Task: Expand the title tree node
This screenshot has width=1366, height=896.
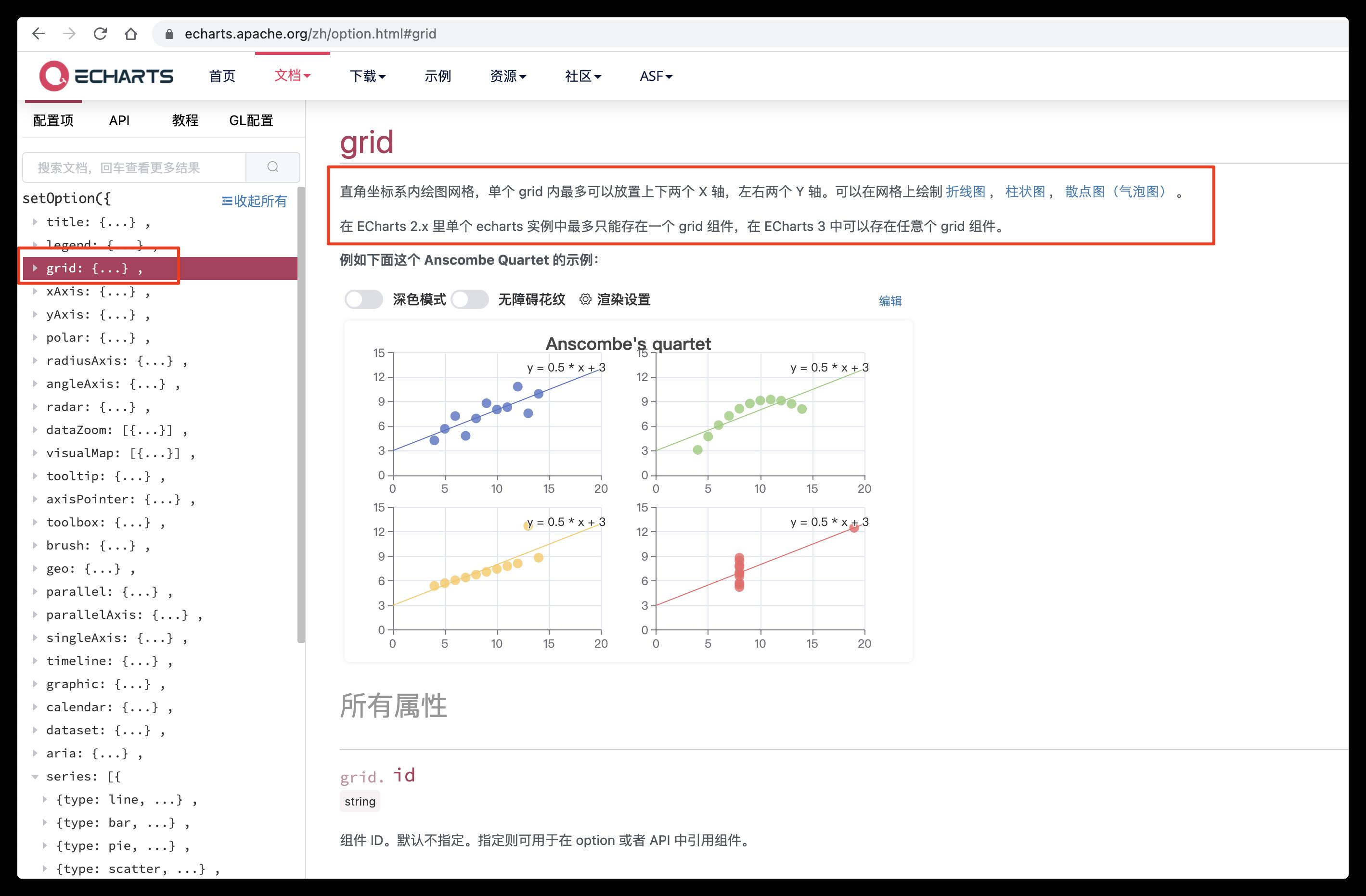Action: pyautogui.click(x=35, y=221)
